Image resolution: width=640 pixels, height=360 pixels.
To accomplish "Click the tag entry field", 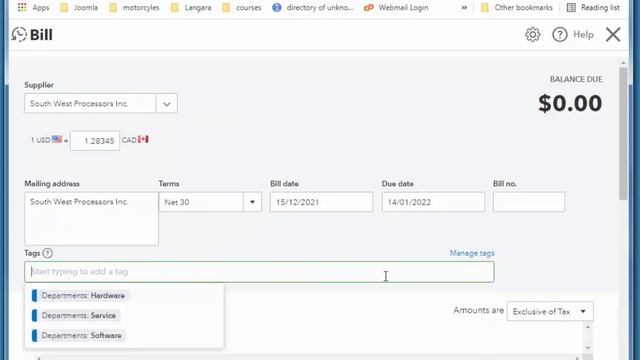I will 259,272.
